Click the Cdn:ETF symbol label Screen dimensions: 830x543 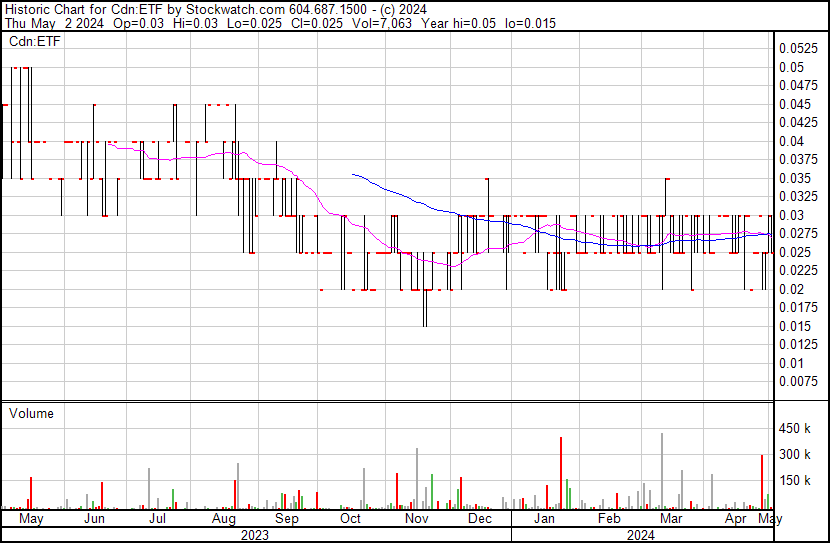[x=35, y=41]
